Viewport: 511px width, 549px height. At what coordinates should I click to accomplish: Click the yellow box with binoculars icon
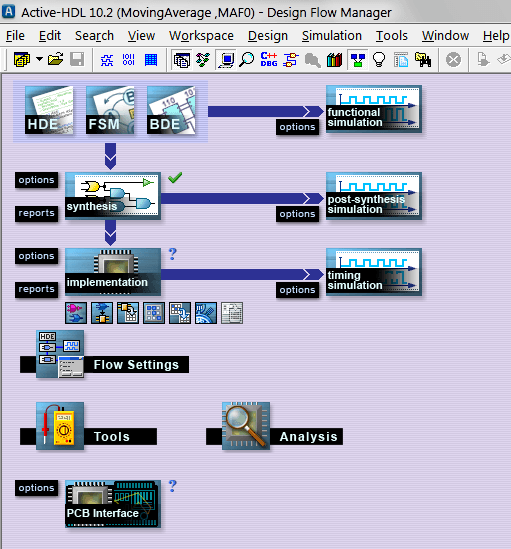[423, 60]
